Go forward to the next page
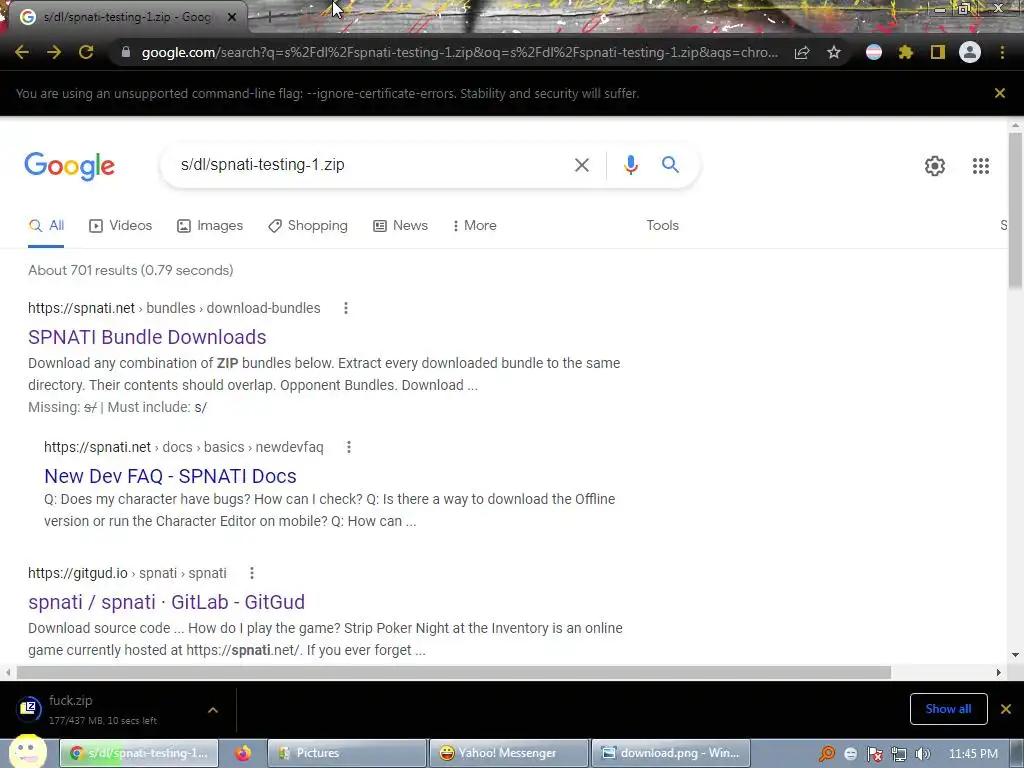The height and width of the screenshot is (768, 1024). tap(54, 52)
